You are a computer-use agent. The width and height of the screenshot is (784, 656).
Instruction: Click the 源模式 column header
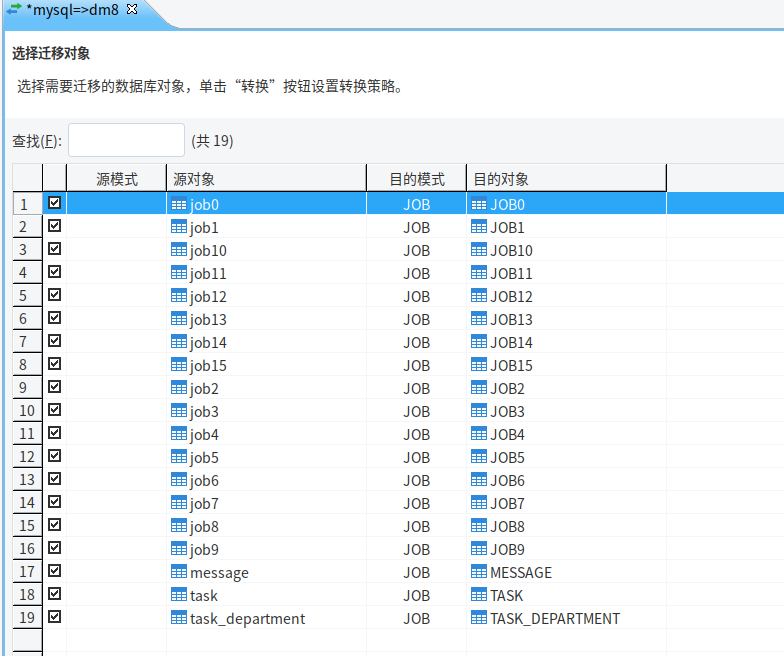click(116, 178)
